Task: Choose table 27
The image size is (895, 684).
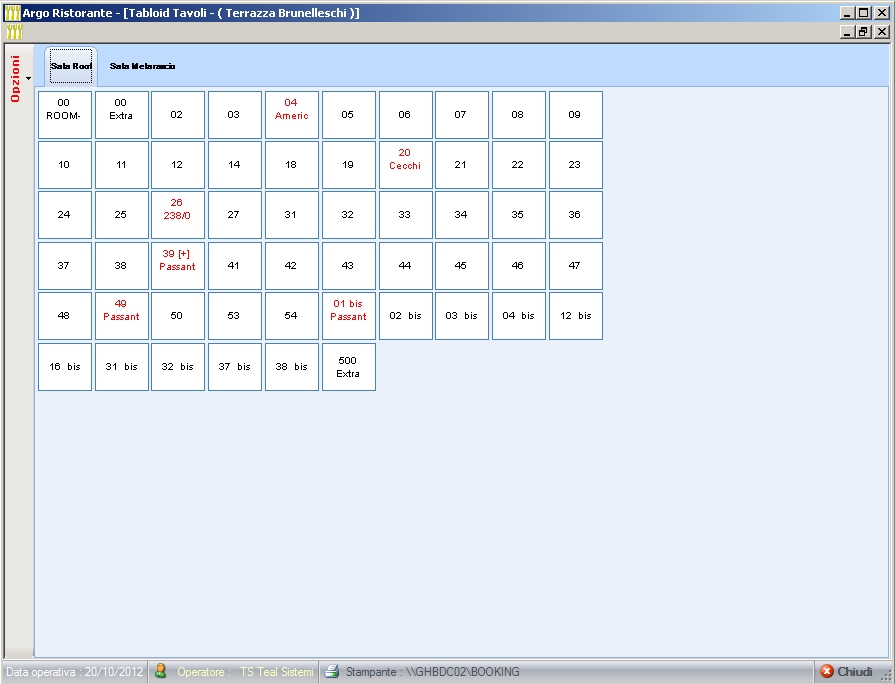Action: pyautogui.click(x=235, y=215)
